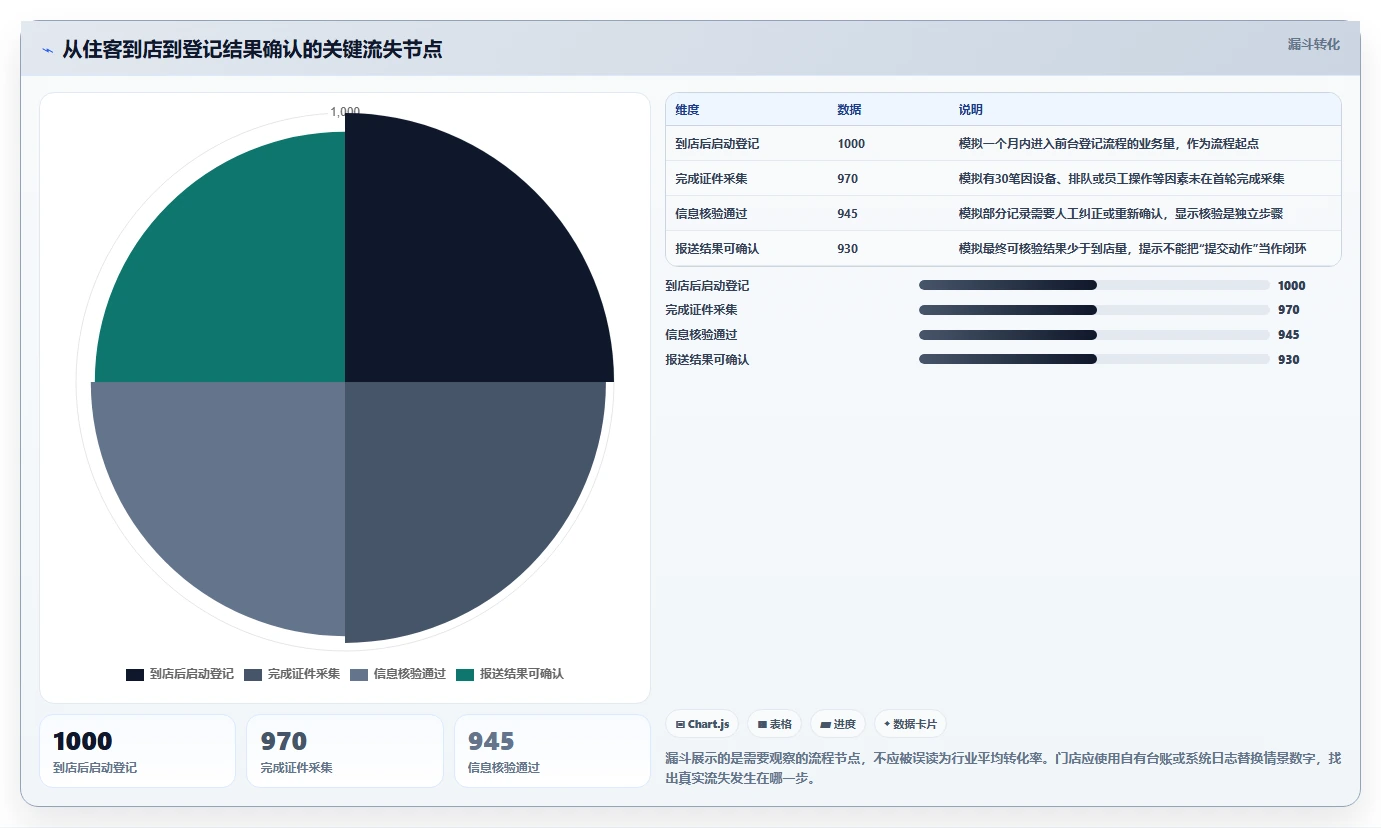The width and height of the screenshot is (1381, 828).
Task: Click the 945 value in the table
Action: point(847,214)
